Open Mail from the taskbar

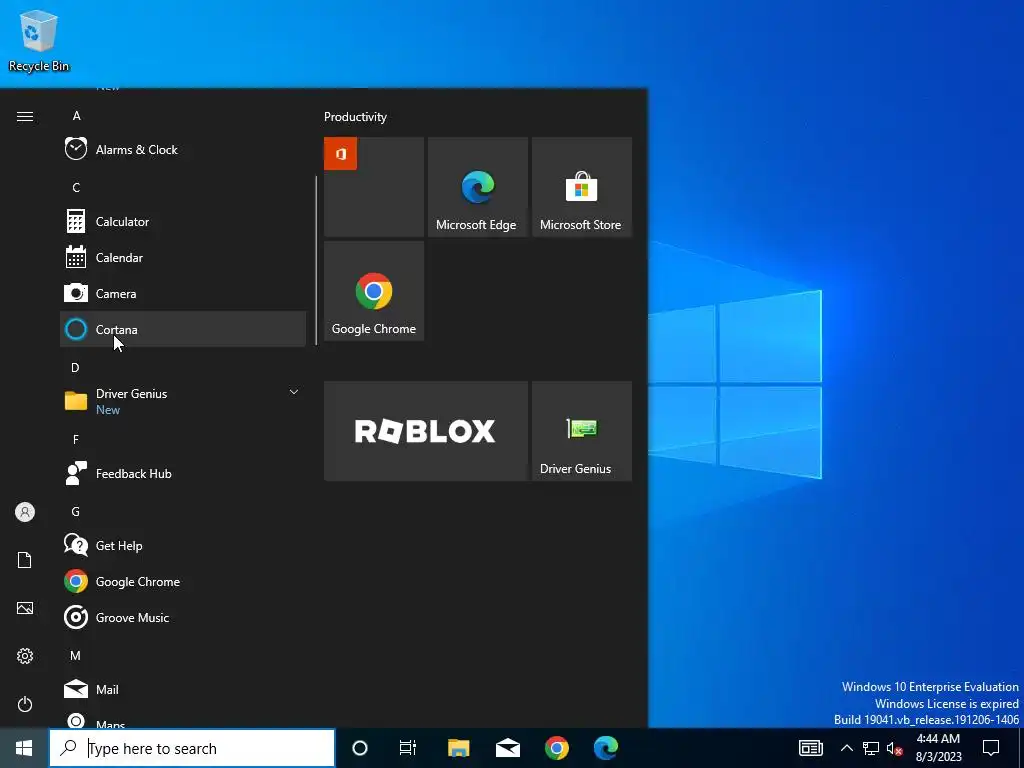point(507,748)
